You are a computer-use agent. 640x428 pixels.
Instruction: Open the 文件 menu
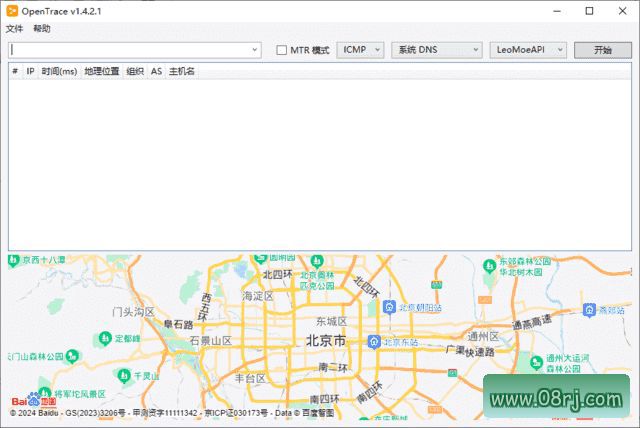[x=14, y=29]
